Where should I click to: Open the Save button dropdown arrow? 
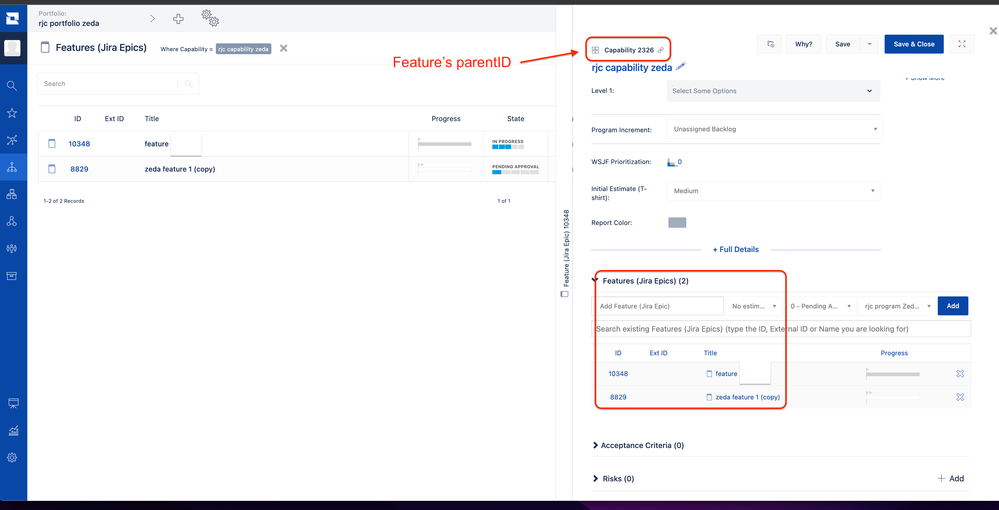coord(869,44)
